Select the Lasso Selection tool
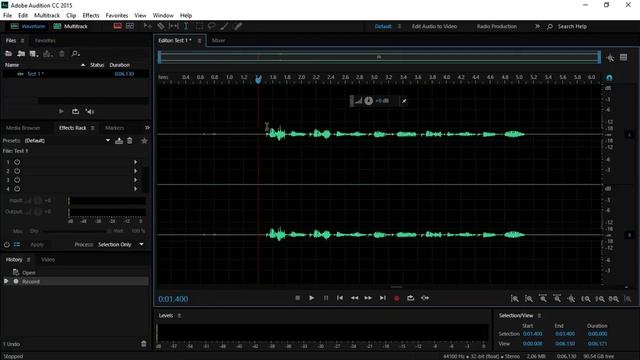The width and height of the screenshot is (640, 360). pyautogui.click(x=211, y=26)
